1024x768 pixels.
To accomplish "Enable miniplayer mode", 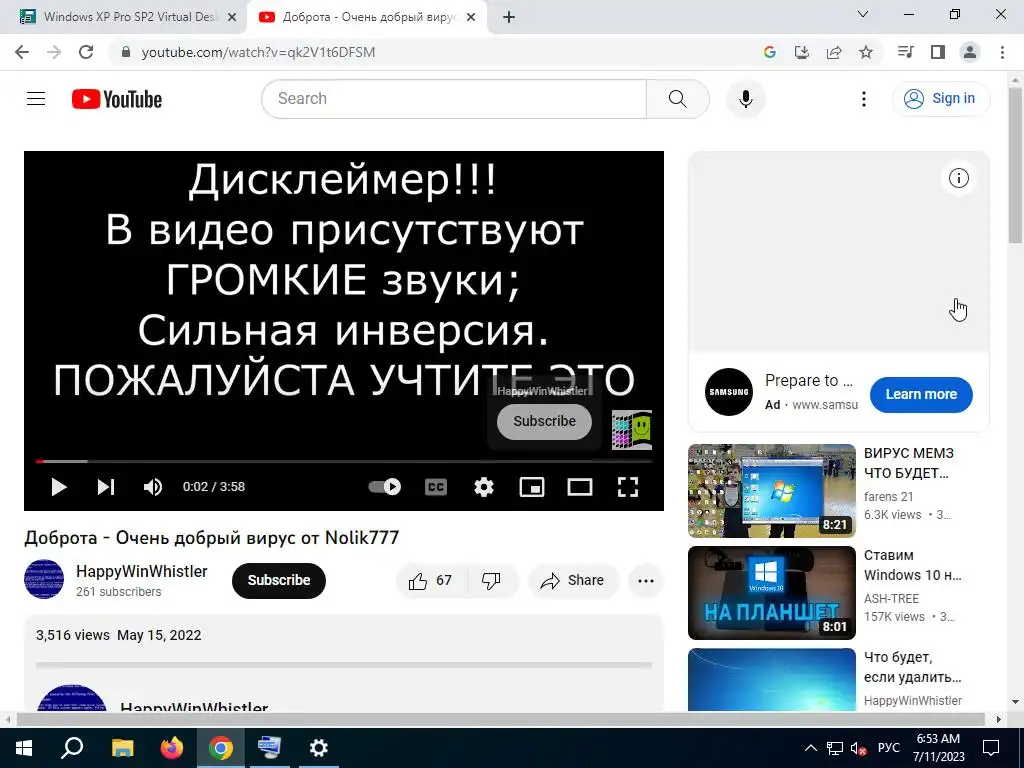I will (532, 487).
